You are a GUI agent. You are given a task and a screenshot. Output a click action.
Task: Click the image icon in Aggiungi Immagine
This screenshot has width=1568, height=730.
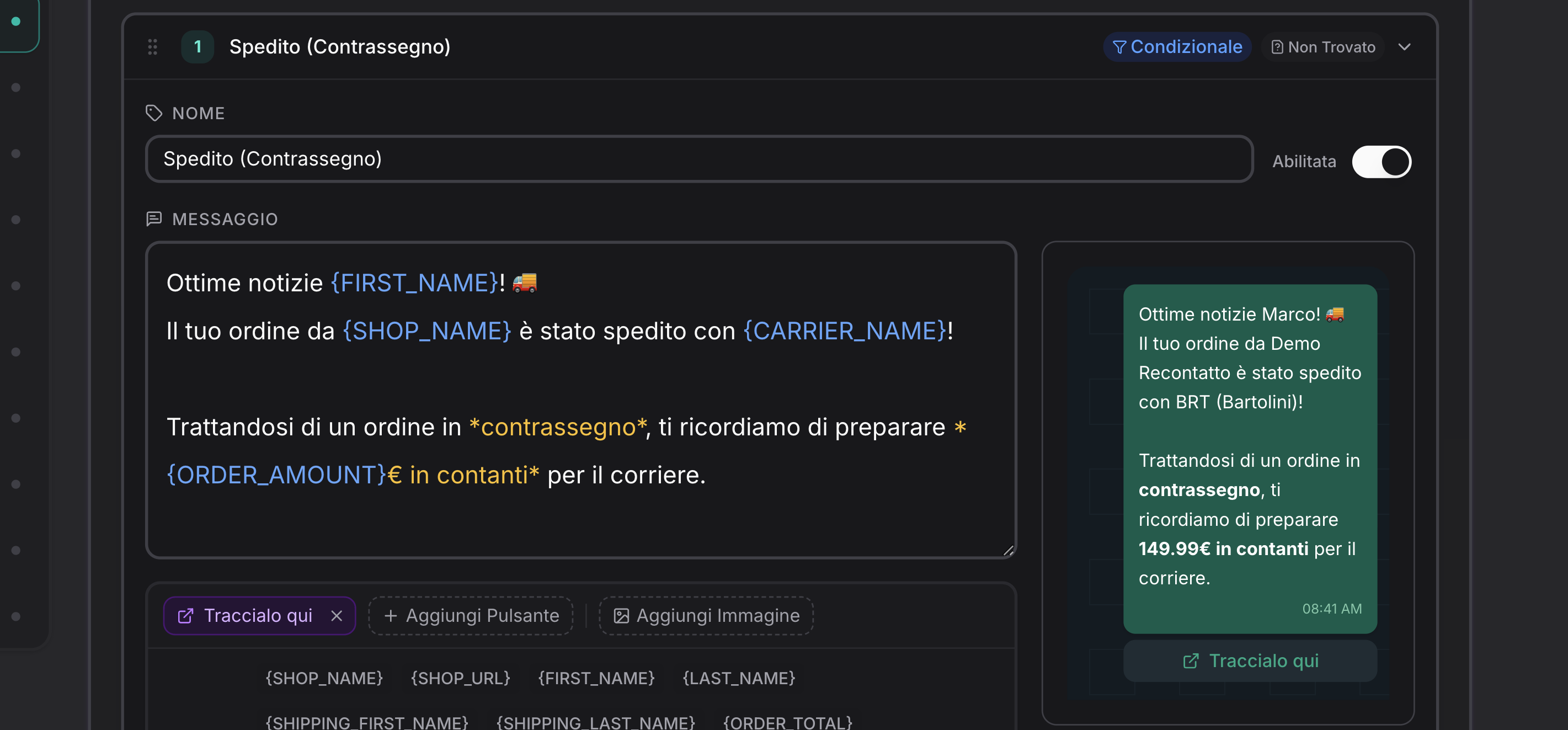click(621, 616)
